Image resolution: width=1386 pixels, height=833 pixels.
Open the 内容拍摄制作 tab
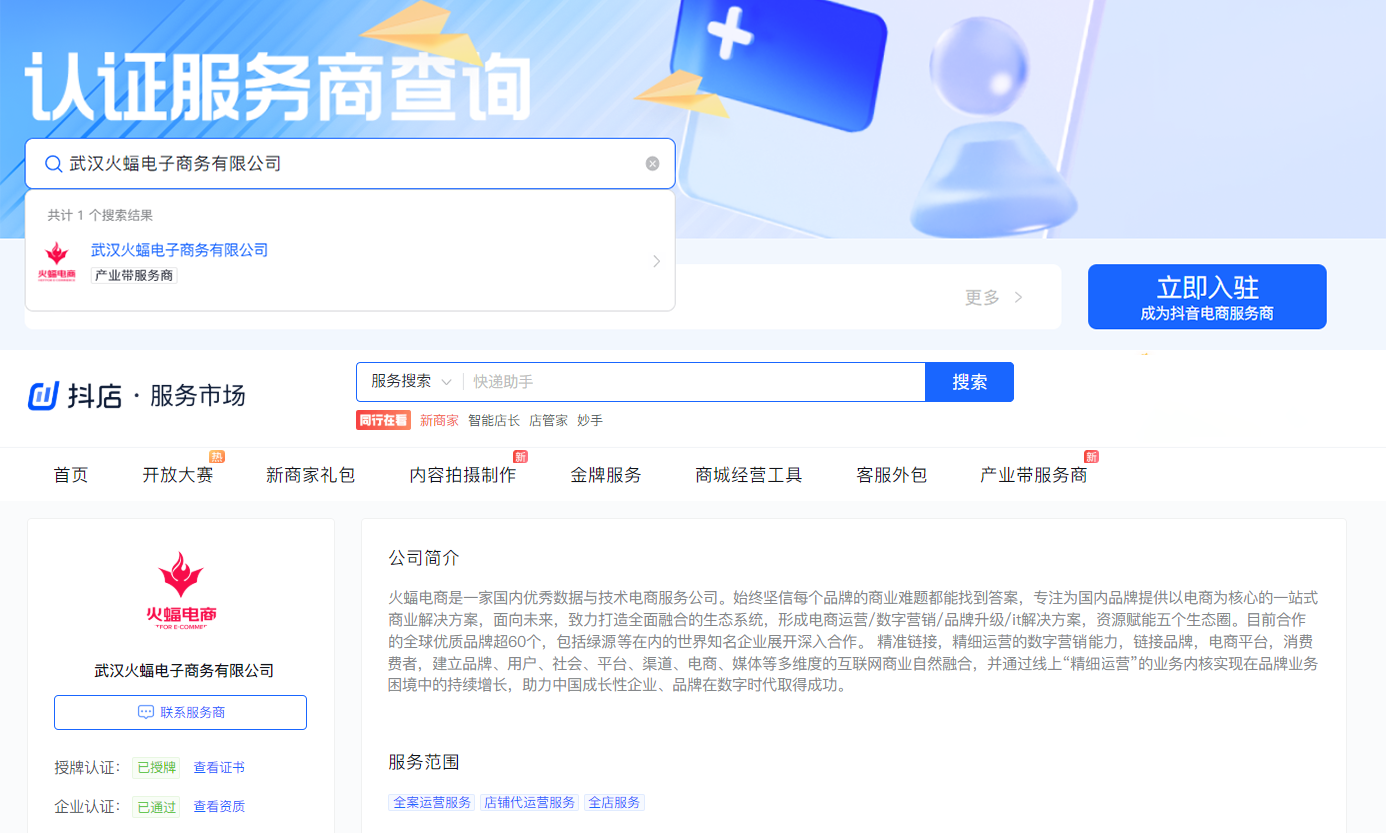point(463,475)
